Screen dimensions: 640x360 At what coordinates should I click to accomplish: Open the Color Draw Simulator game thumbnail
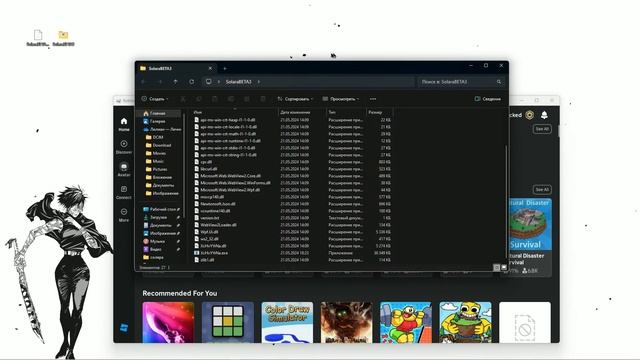(287, 322)
